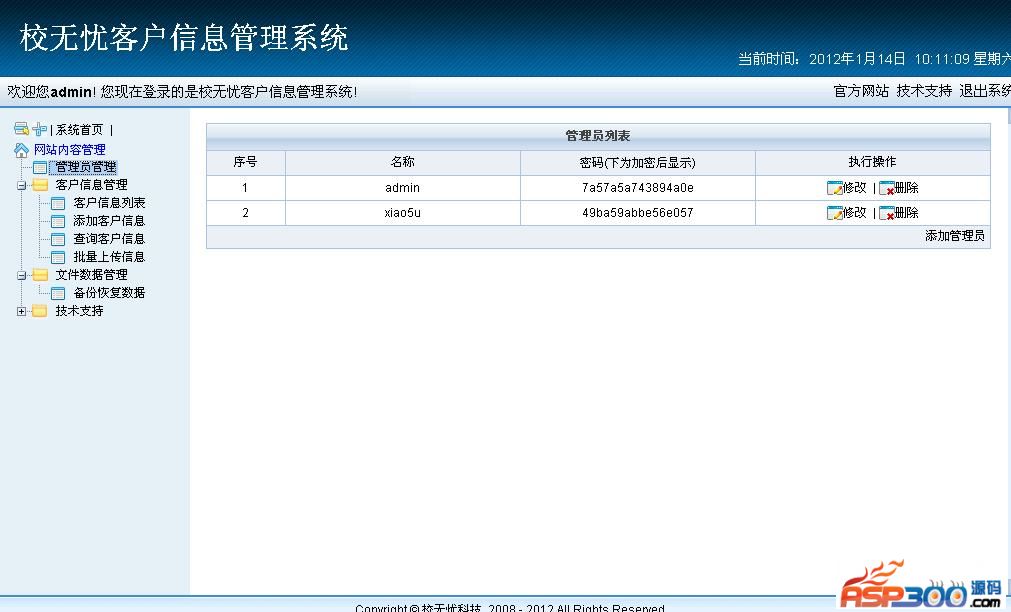Viewport: 1011px width, 612px height.
Task: Click the delete icon in the xiao5u row
Action: click(887, 213)
